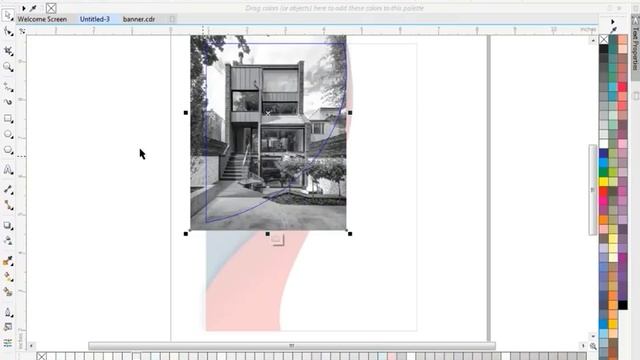Select the Zoom magnifier tool
This screenshot has height=360, width=640.
click(x=8, y=67)
